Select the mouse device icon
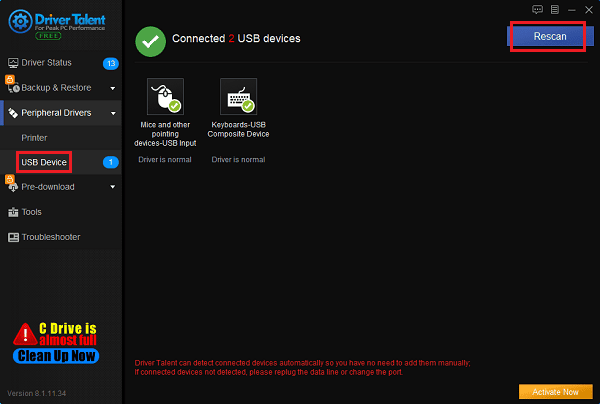Image resolution: width=600 pixels, height=404 pixels. 165,96
